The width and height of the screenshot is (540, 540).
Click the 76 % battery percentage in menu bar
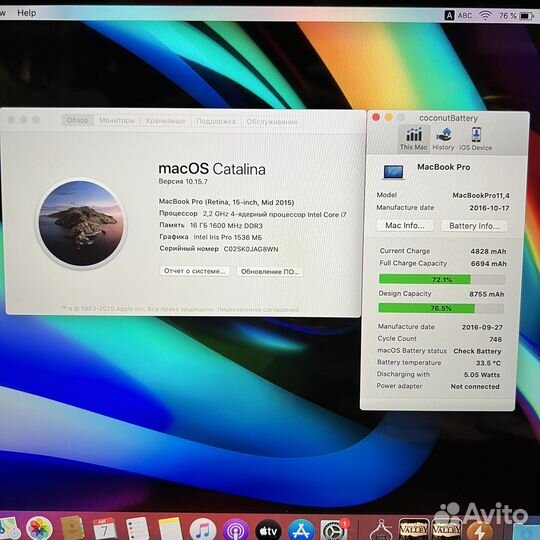pyautogui.click(x=508, y=16)
